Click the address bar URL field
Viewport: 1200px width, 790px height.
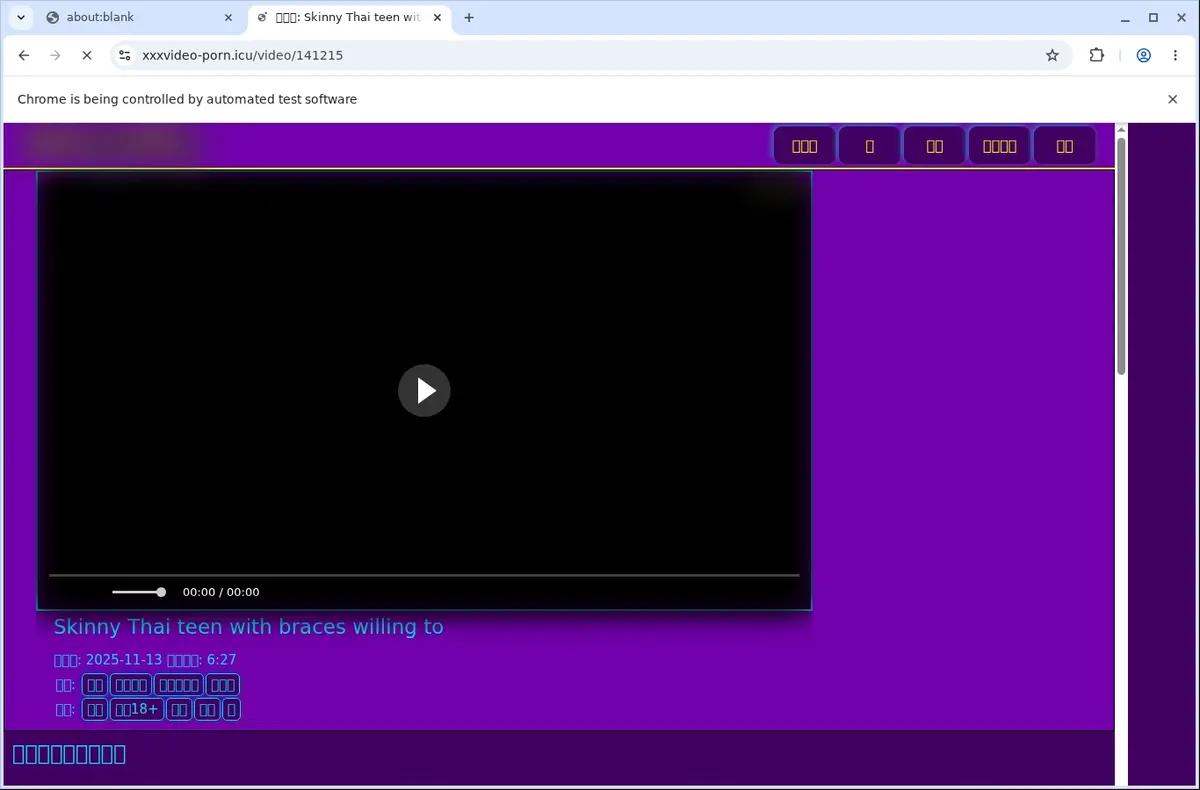pos(590,56)
